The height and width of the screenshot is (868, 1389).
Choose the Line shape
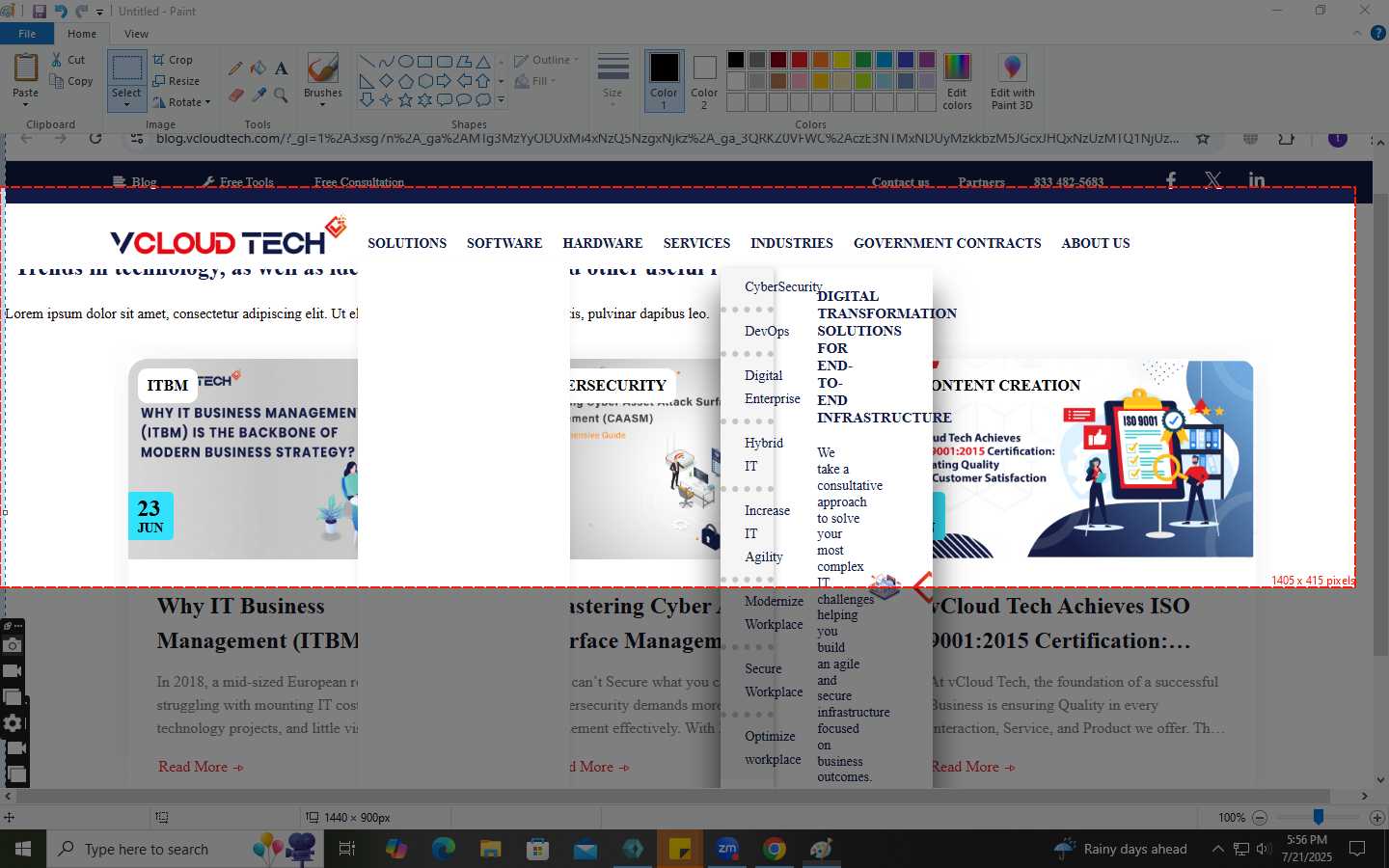(x=367, y=61)
